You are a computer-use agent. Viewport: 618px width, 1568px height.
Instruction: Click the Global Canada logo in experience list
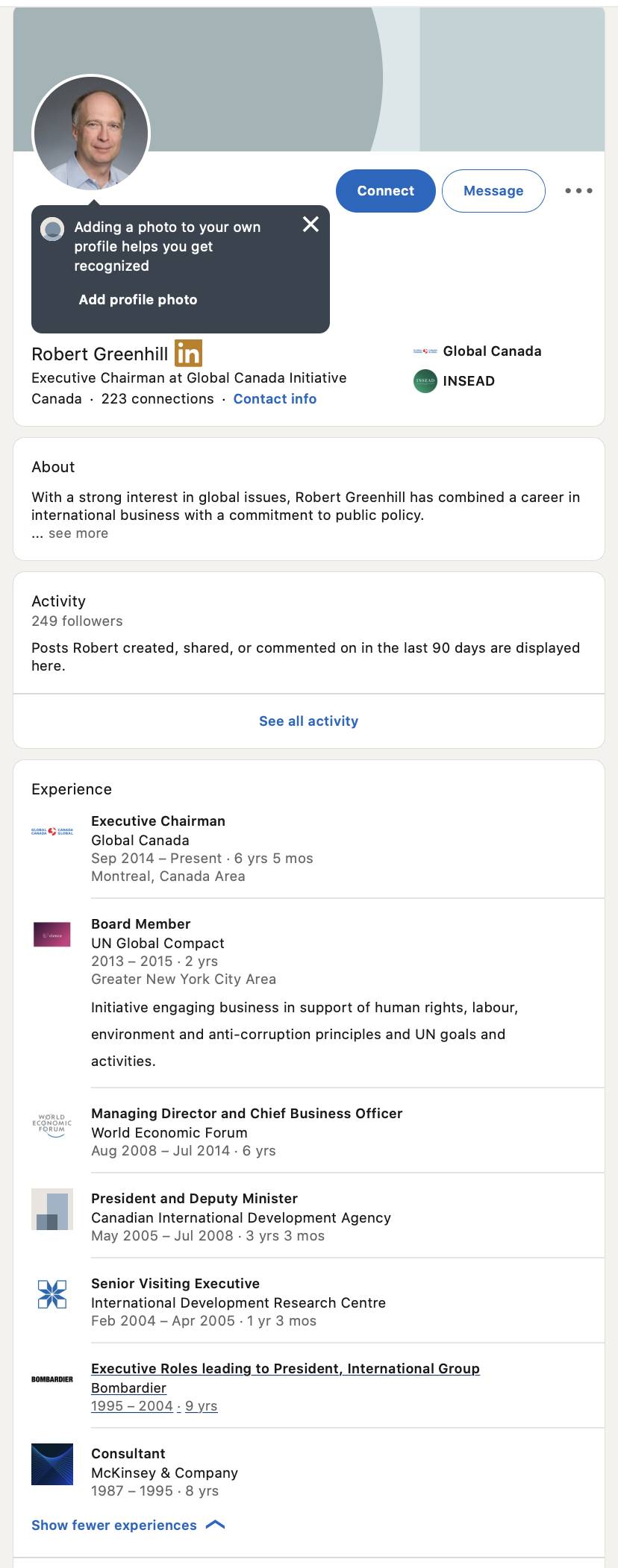[x=52, y=831]
